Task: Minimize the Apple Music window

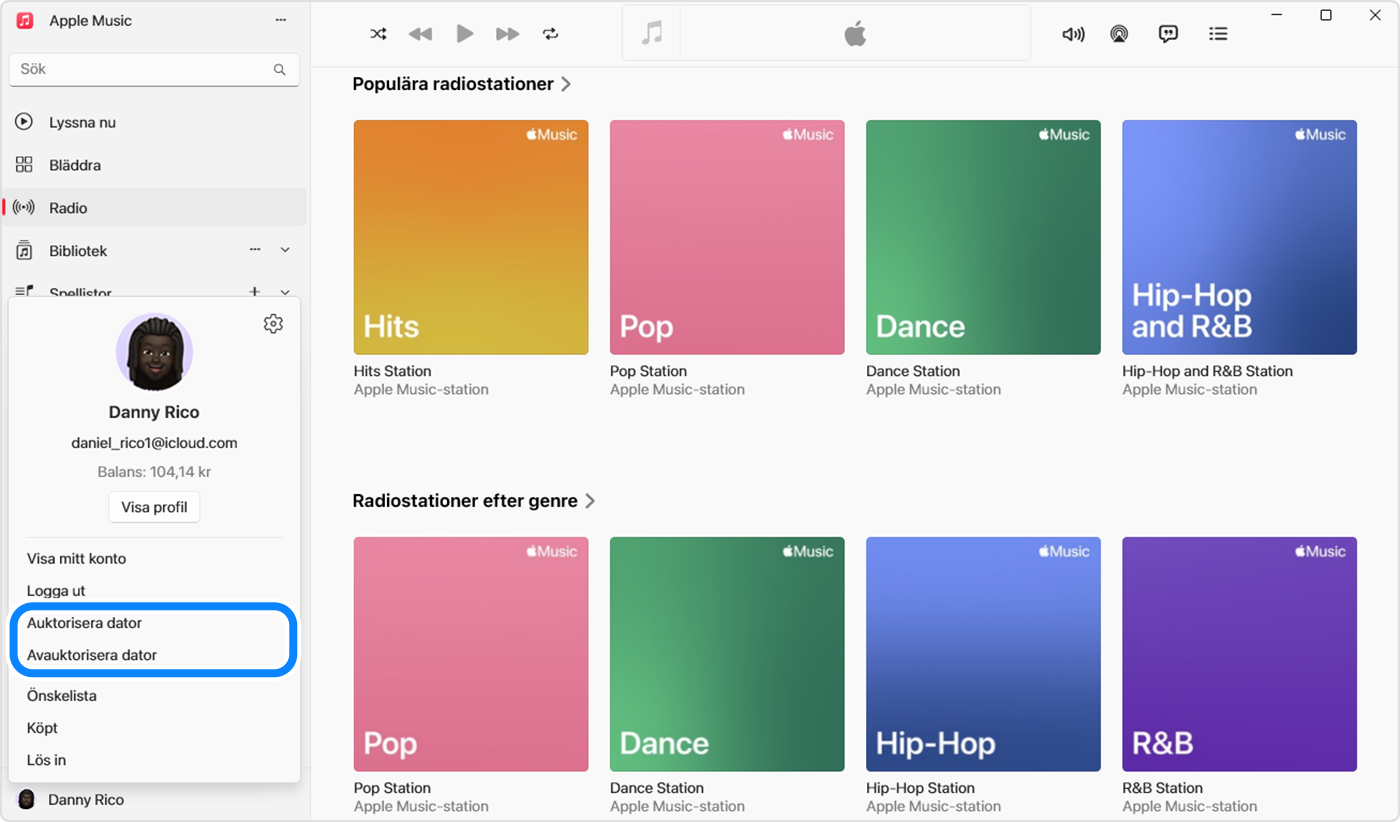Action: tap(1277, 15)
